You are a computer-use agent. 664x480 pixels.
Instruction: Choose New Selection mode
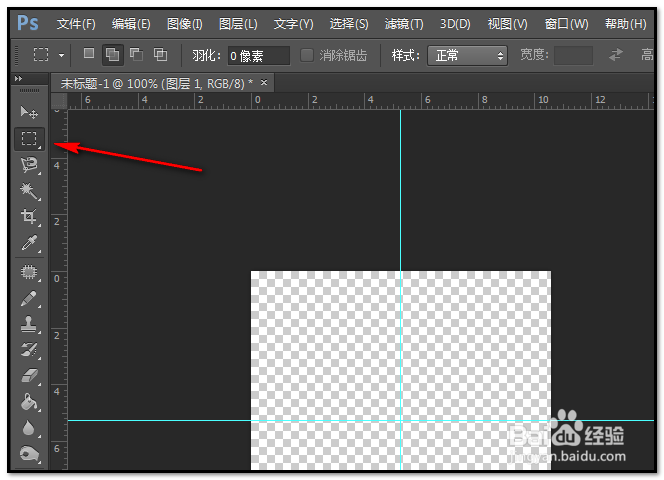point(89,54)
